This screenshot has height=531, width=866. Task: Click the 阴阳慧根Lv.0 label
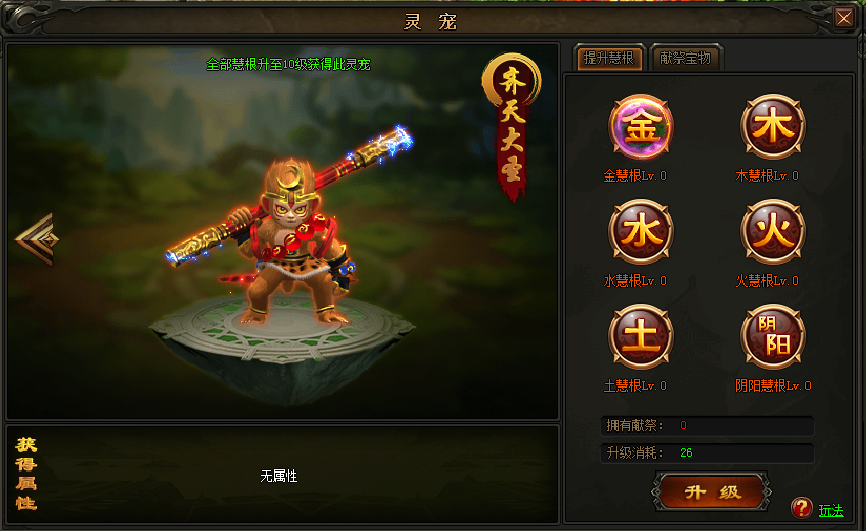click(x=773, y=386)
